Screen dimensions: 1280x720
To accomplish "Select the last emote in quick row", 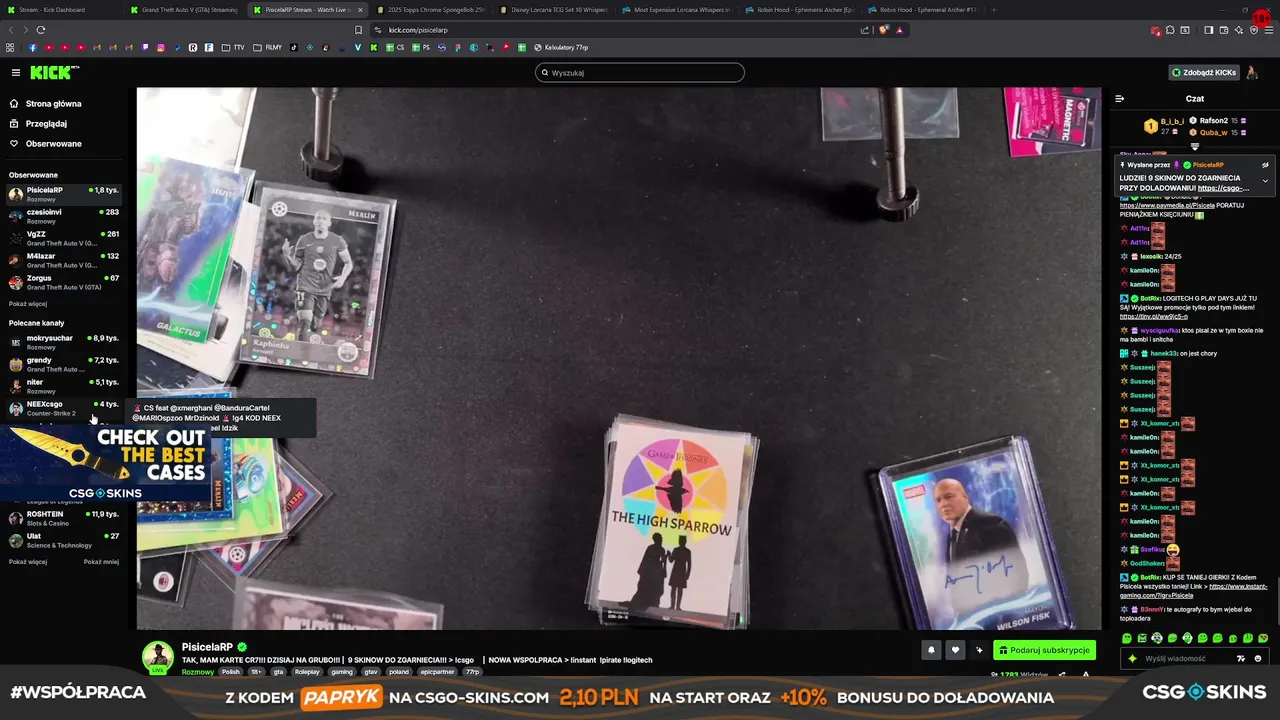I will (x=1263, y=638).
